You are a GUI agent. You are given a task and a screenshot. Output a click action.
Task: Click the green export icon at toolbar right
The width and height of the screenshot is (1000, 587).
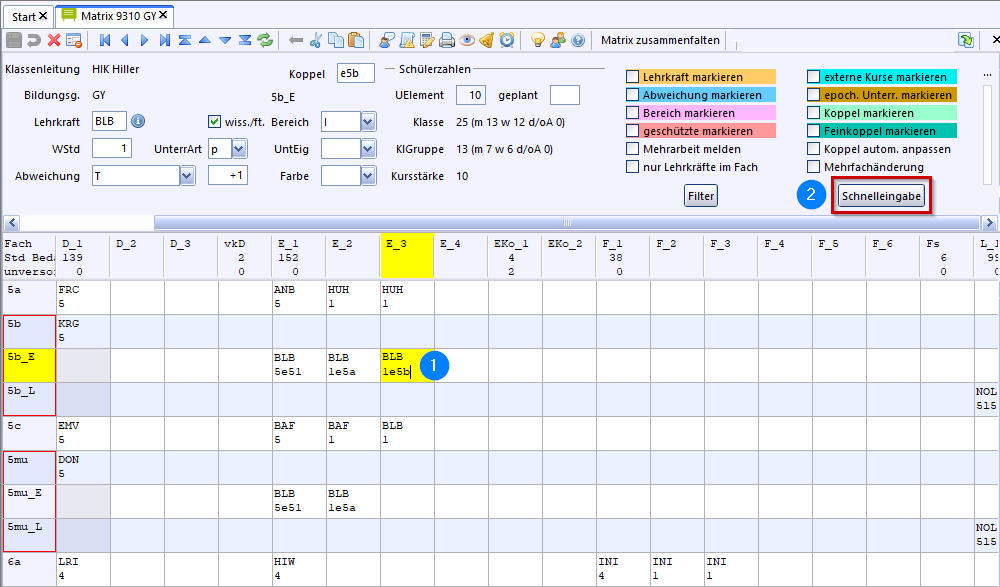(x=966, y=40)
